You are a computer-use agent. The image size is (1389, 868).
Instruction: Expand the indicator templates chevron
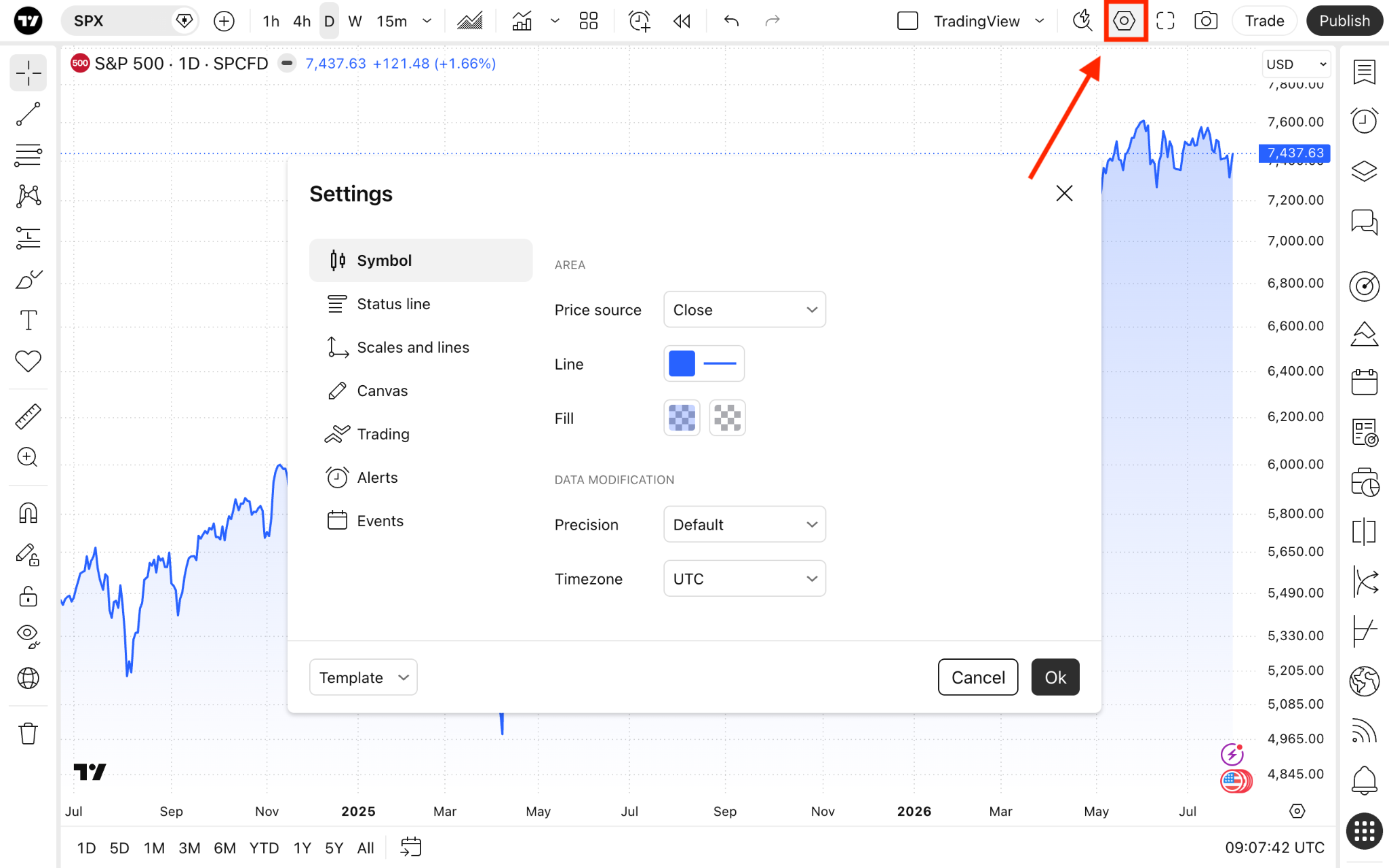[x=555, y=21]
